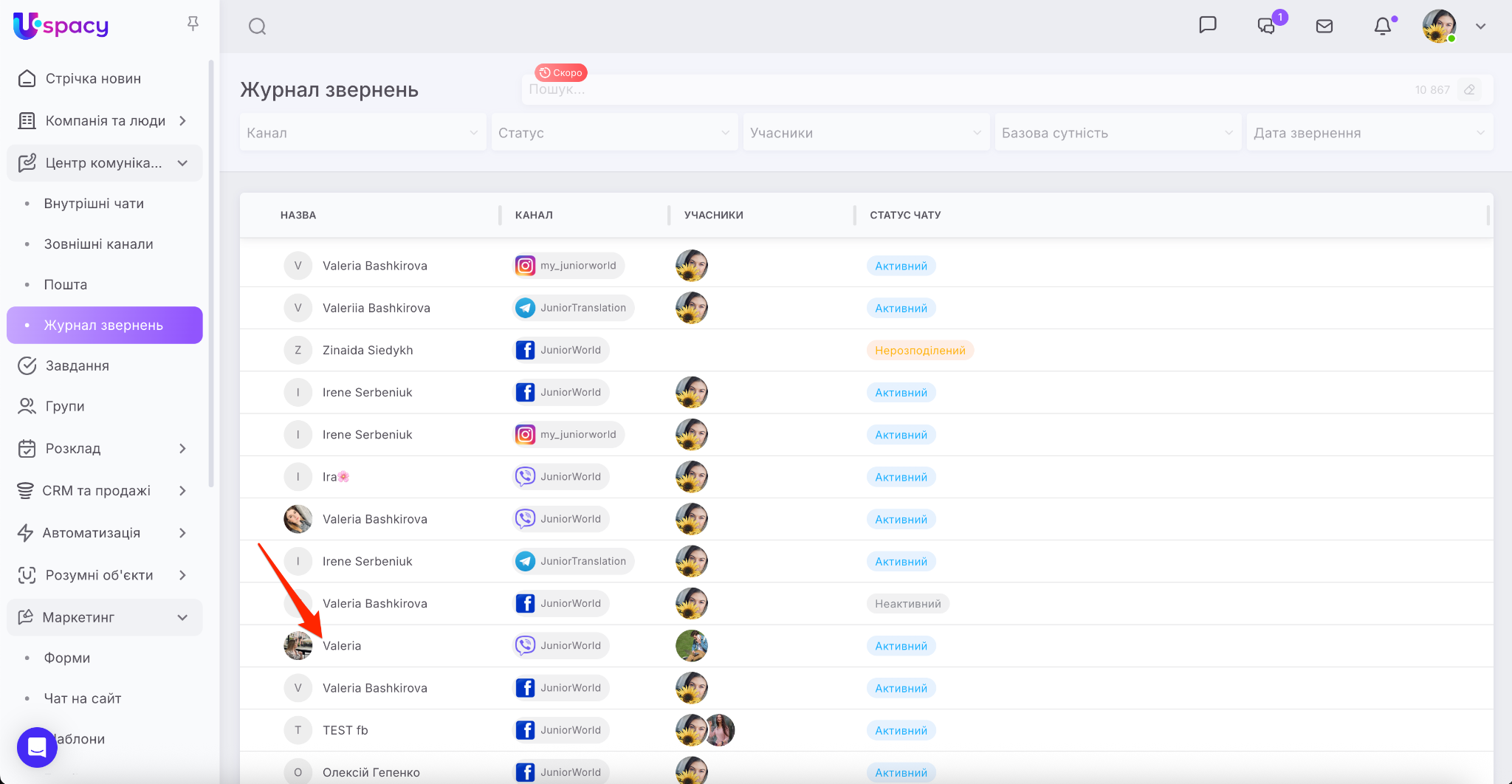Open notifications bell icon
This screenshot has width=1512, height=784.
click(1382, 27)
